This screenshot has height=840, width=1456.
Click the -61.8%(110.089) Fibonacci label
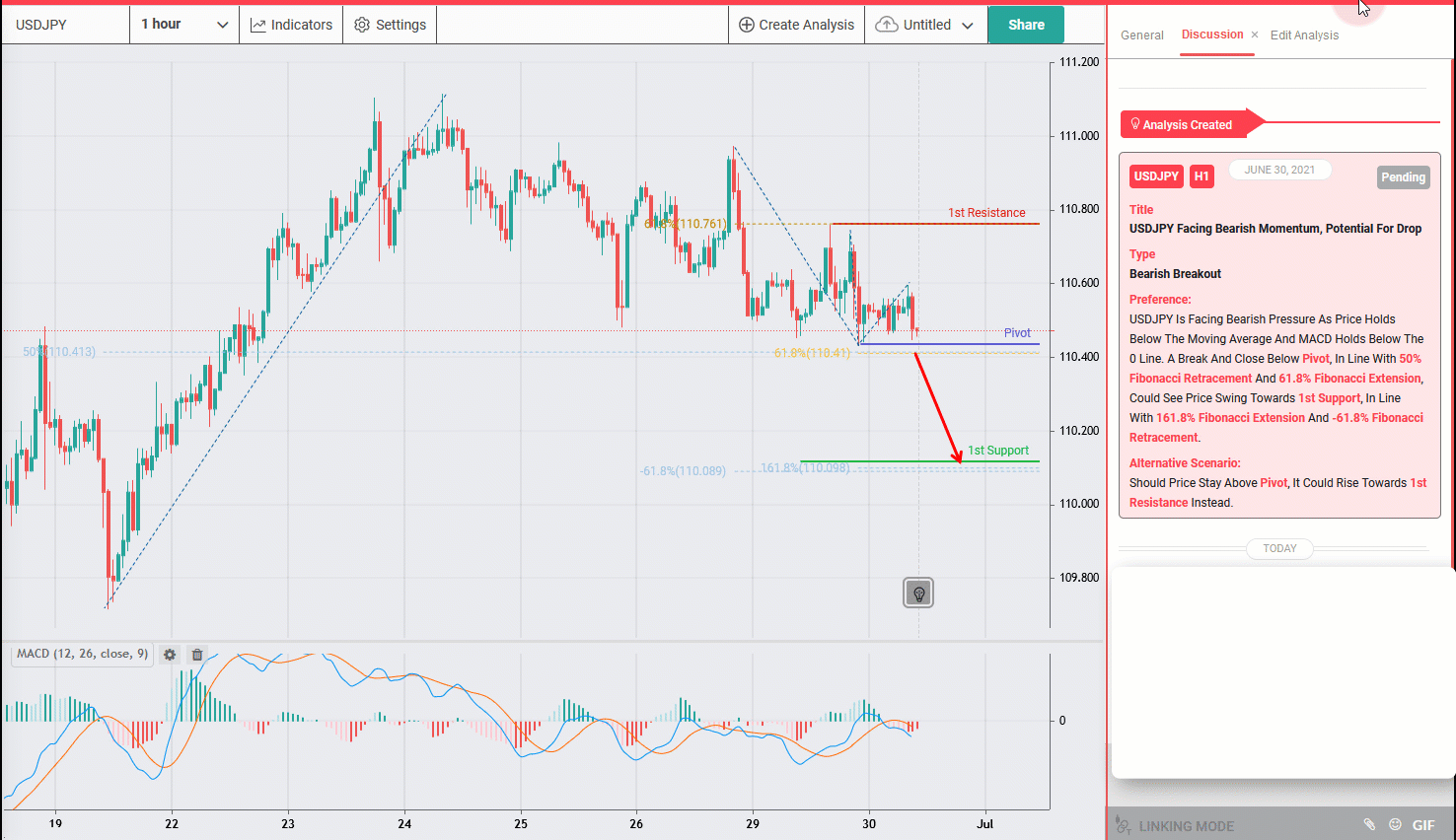point(683,471)
